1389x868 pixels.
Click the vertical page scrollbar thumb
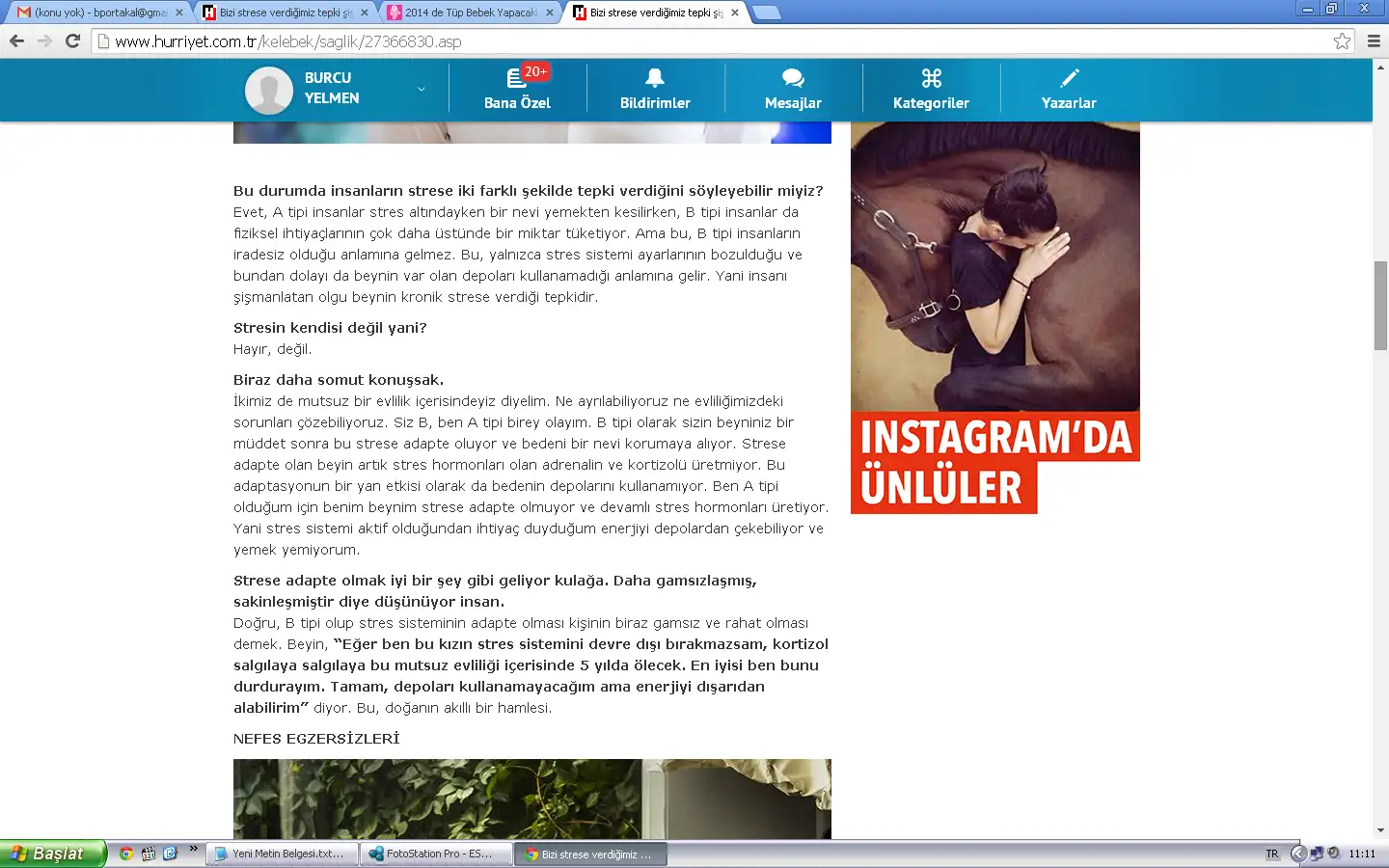(x=1380, y=305)
